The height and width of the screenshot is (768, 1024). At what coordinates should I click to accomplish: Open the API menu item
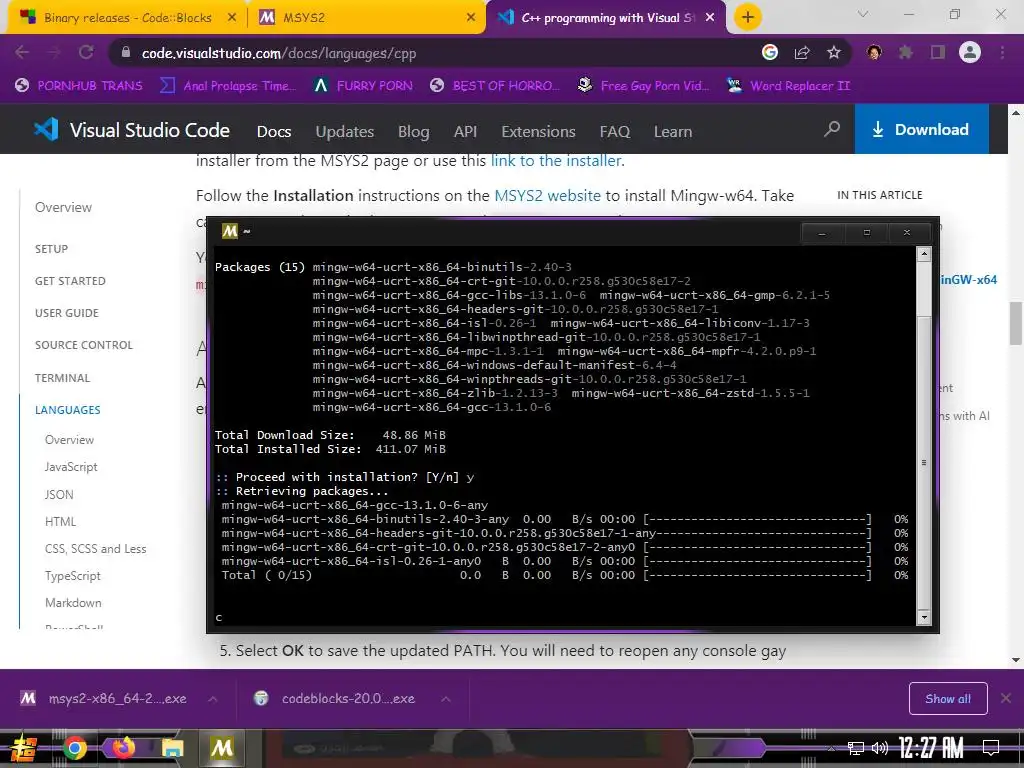465,131
